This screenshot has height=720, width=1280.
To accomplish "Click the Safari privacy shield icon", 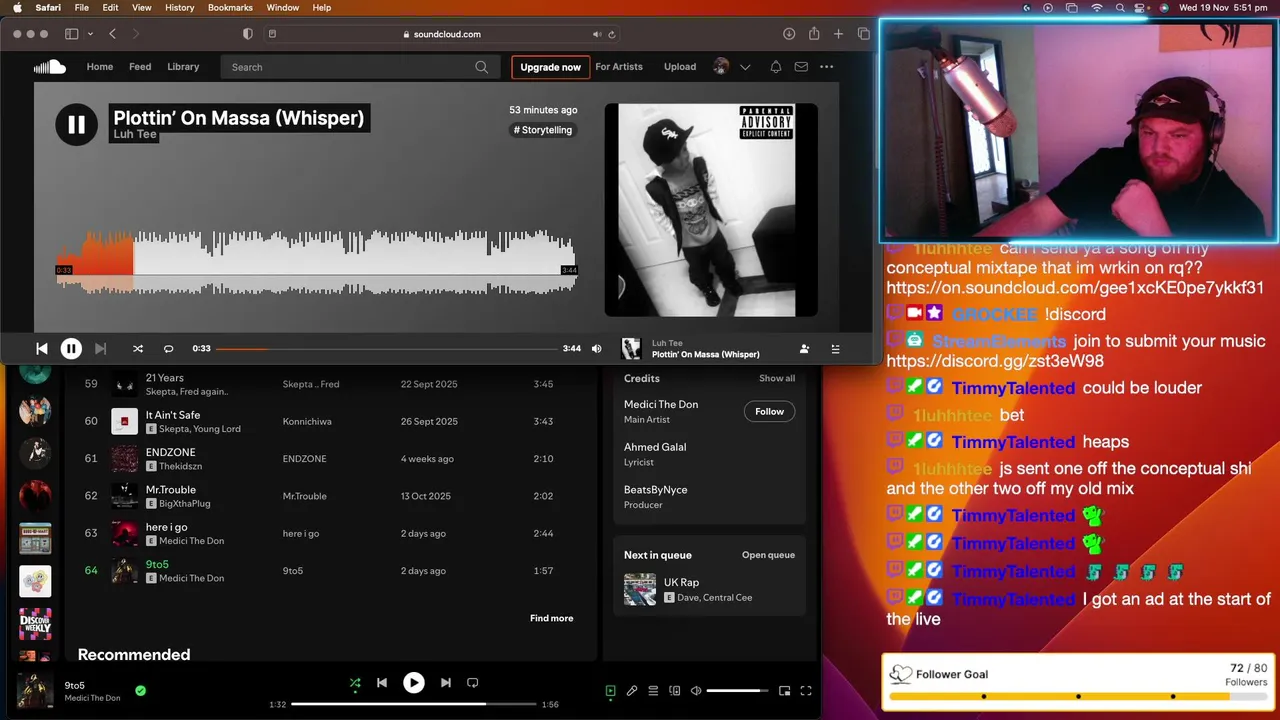I will tap(248, 34).
